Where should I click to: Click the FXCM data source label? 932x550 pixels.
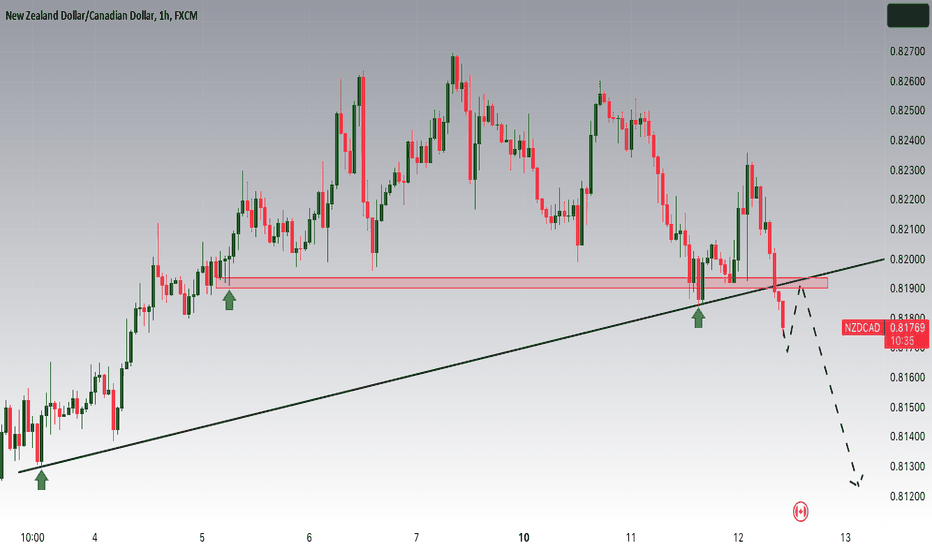tap(185, 15)
